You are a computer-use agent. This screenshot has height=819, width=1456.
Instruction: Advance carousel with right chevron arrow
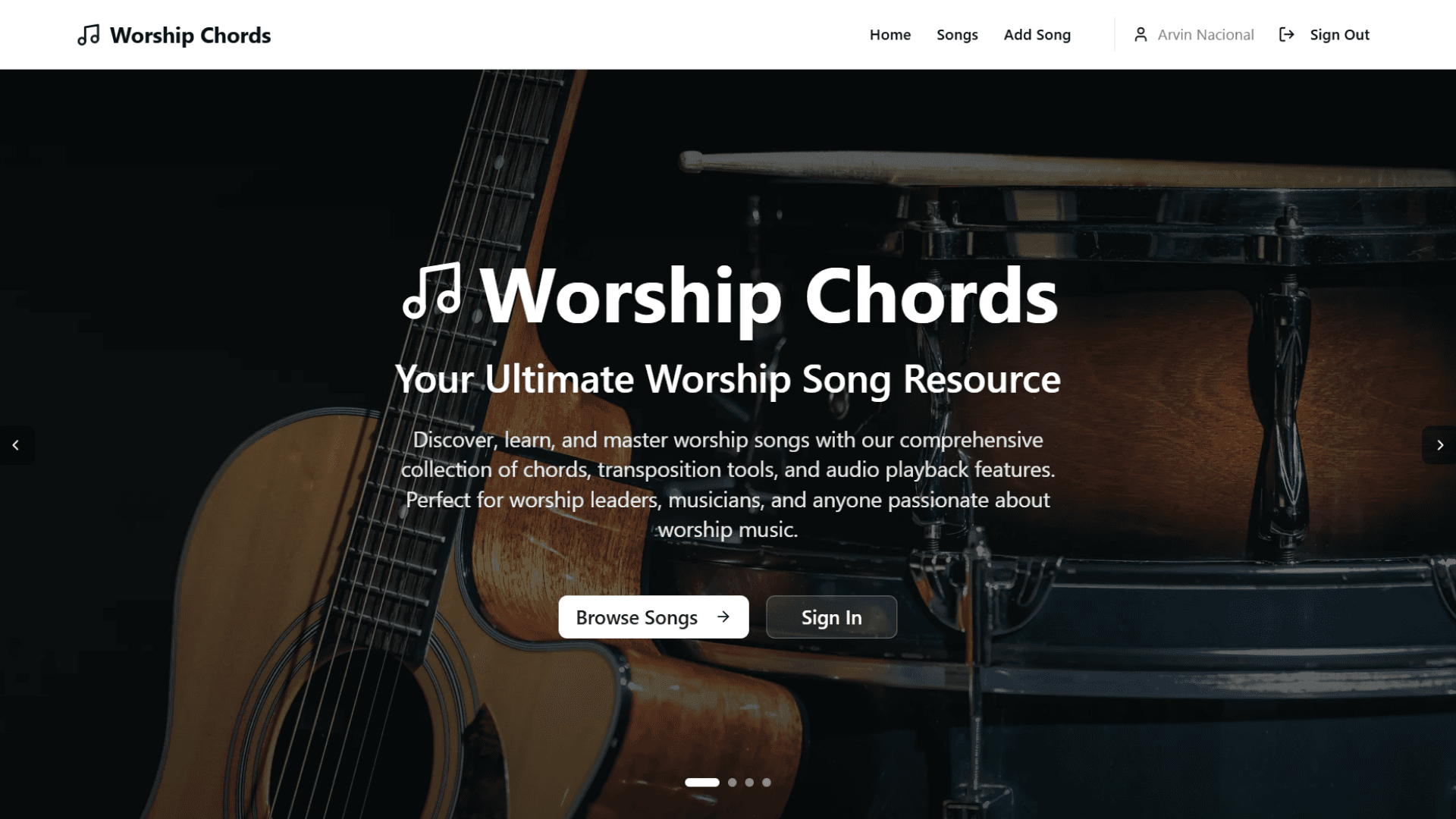(x=1439, y=445)
